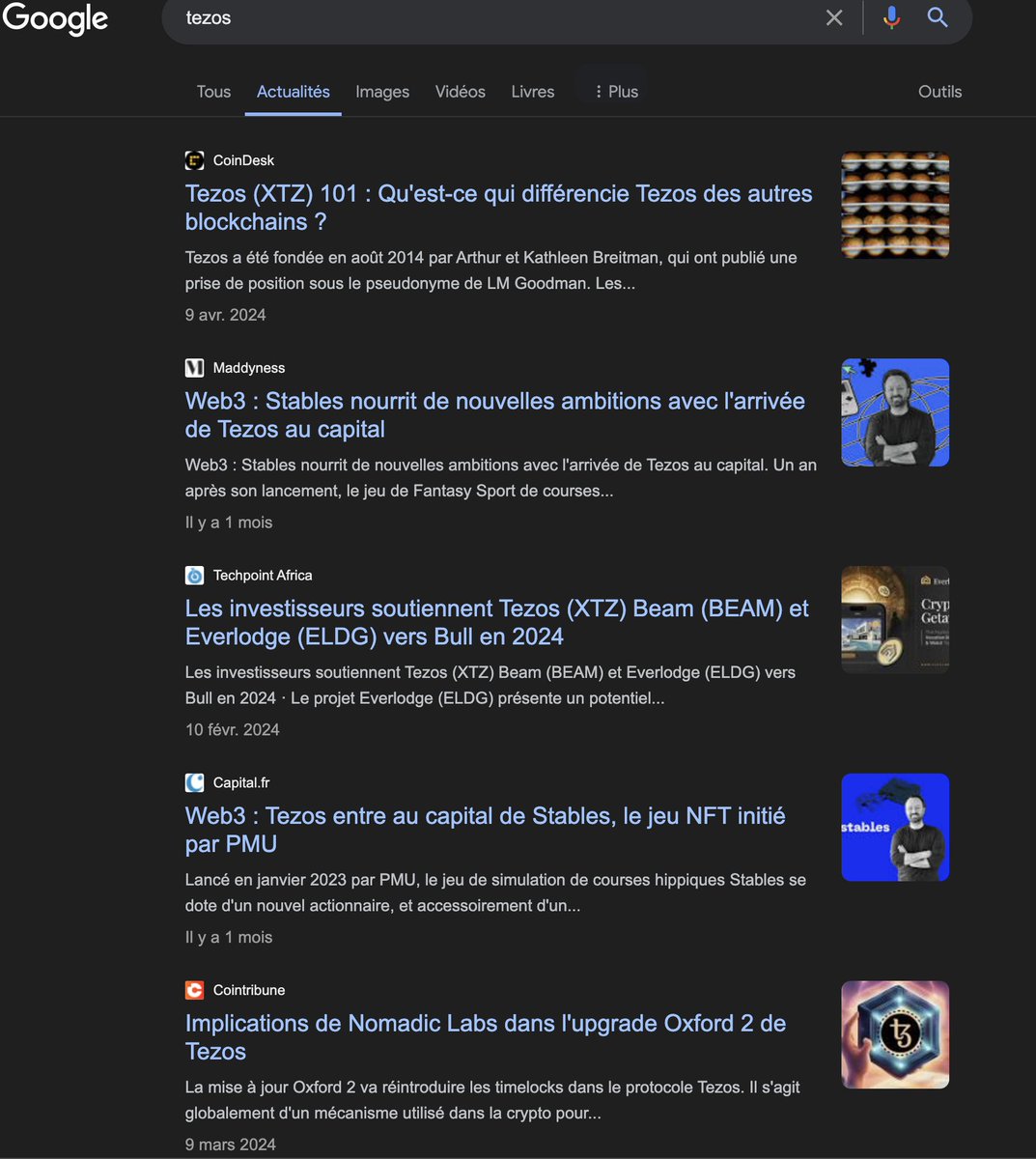
Task: Click the 9 mars 2024 date
Action: [x=230, y=1145]
